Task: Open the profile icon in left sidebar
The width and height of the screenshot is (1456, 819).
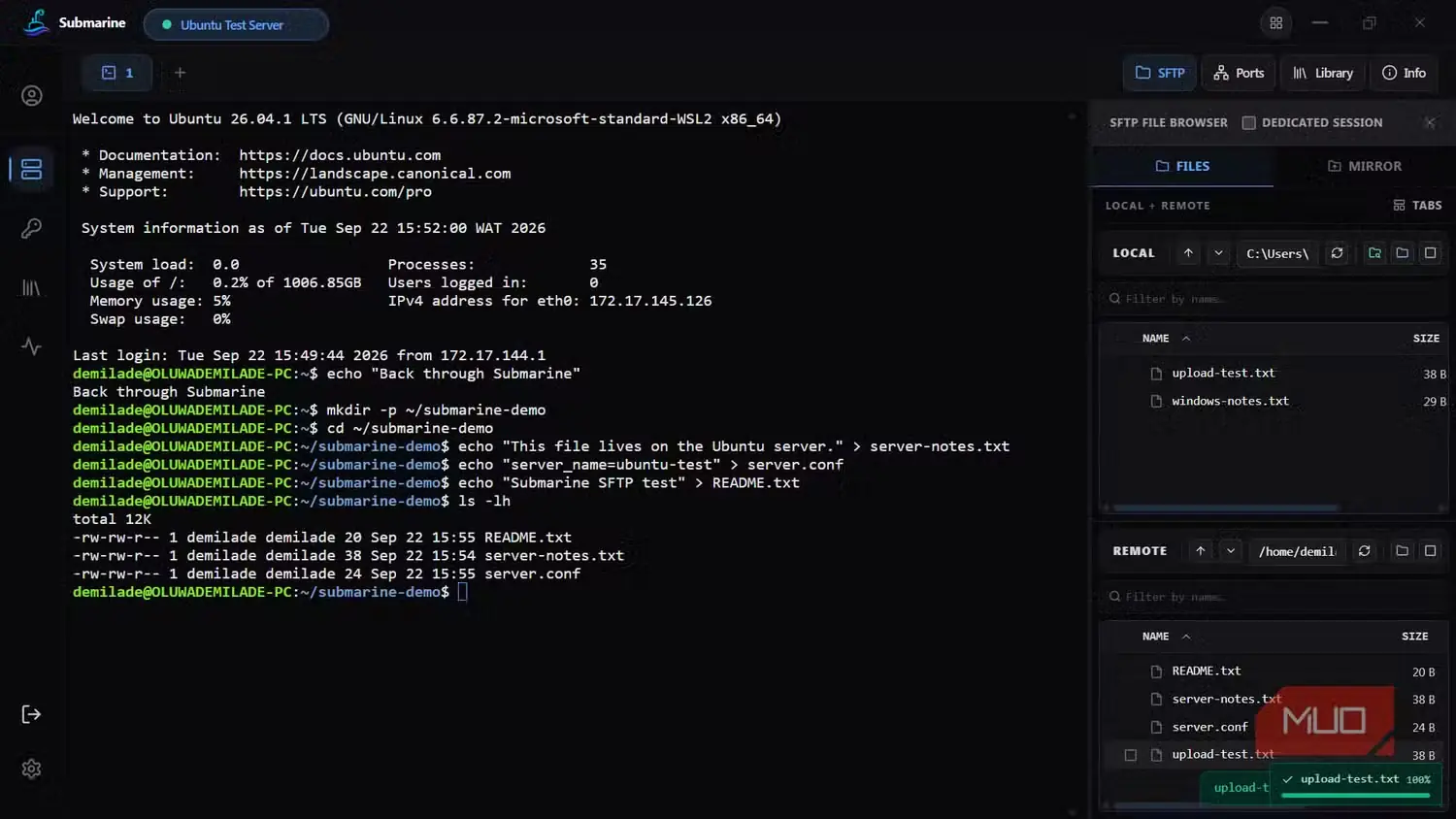Action: [x=32, y=96]
